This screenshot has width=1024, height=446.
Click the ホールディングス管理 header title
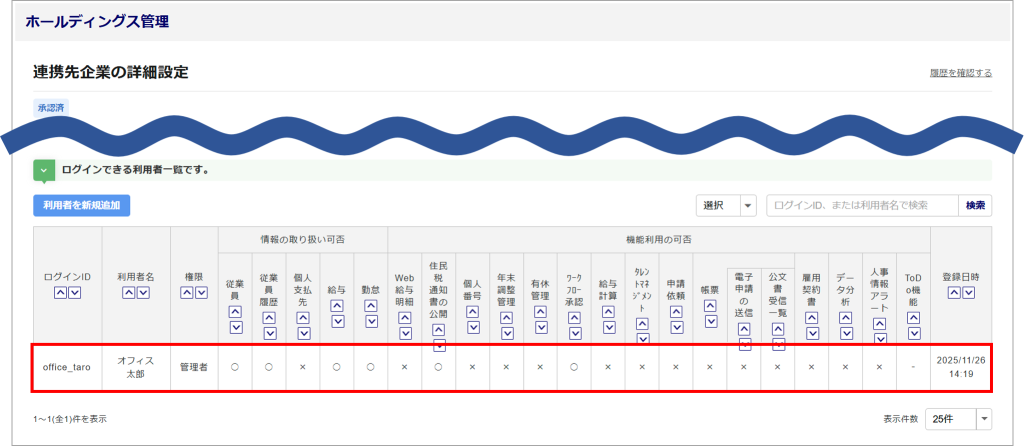click(x=97, y=21)
